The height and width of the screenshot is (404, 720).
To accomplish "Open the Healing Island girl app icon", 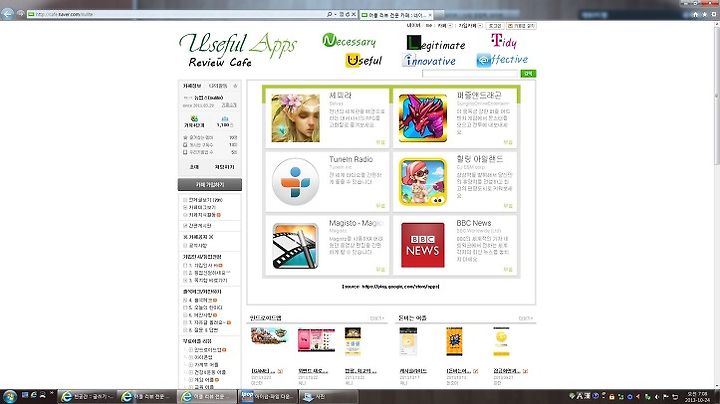I will tap(422, 181).
